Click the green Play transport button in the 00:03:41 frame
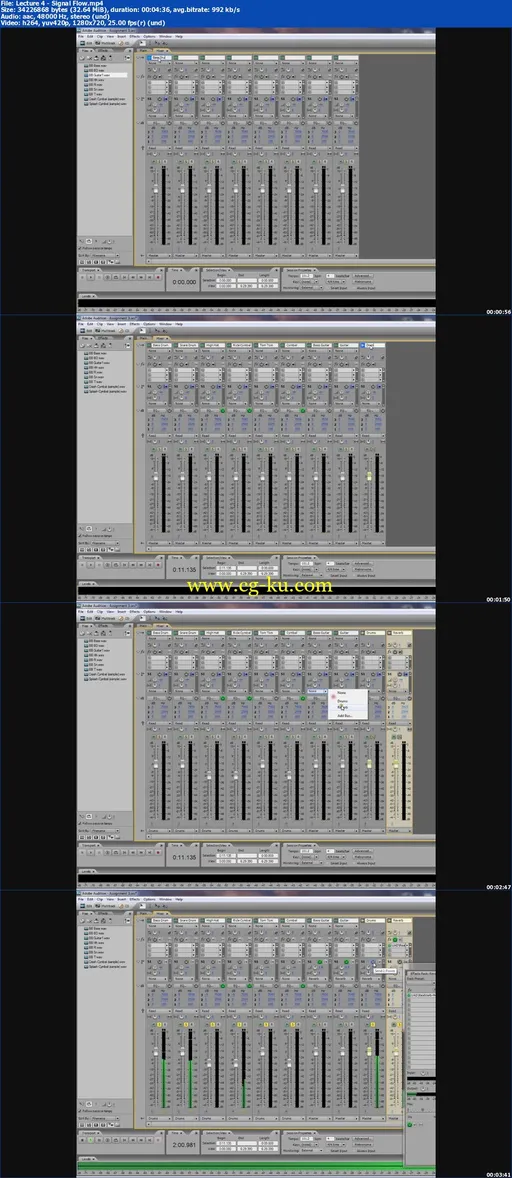The height and width of the screenshot is (1178, 512). [91, 1140]
